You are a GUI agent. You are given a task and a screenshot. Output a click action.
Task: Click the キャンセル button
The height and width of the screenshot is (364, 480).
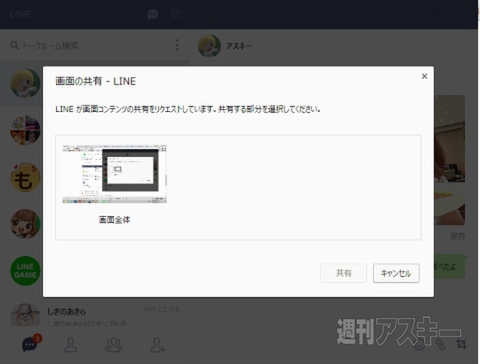pyautogui.click(x=396, y=273)
